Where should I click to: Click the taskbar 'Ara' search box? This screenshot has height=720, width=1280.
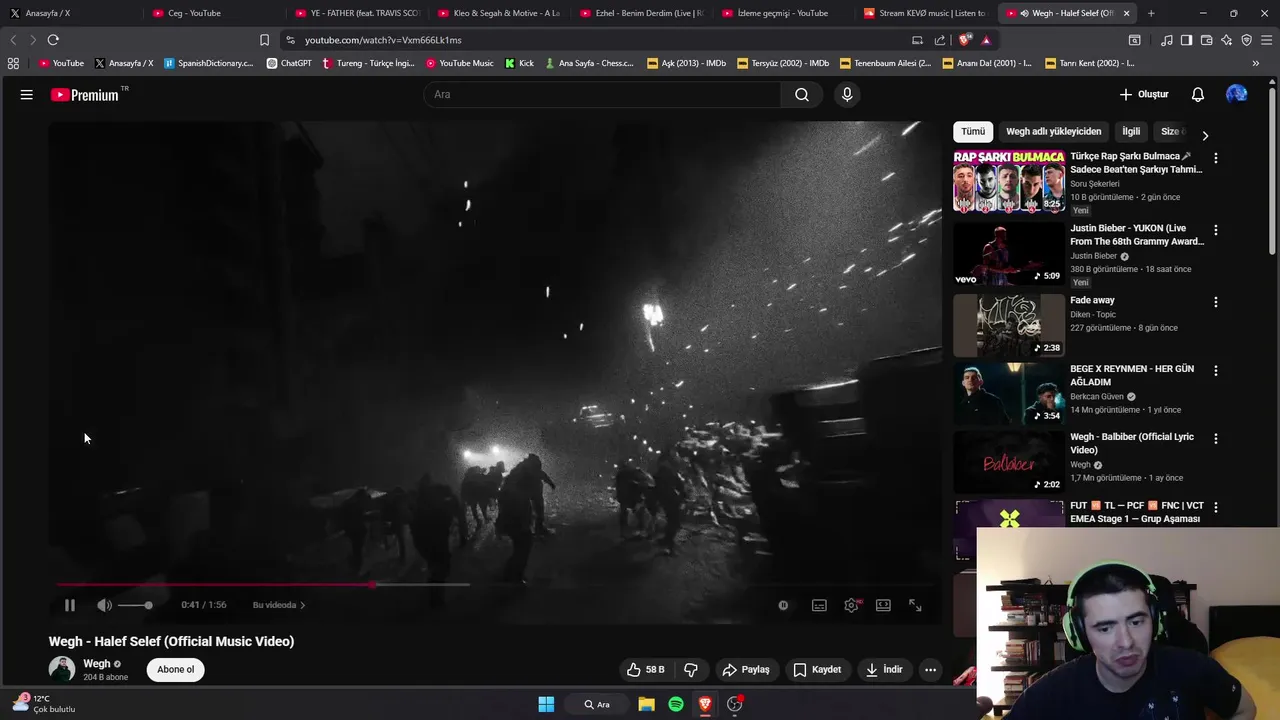pos(597,704)
